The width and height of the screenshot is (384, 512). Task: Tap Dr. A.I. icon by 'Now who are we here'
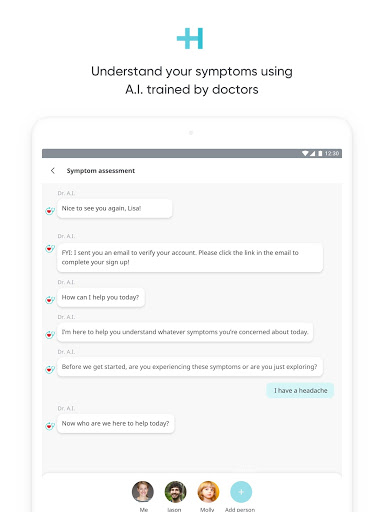pyautogui.click(x=50, y=426)
